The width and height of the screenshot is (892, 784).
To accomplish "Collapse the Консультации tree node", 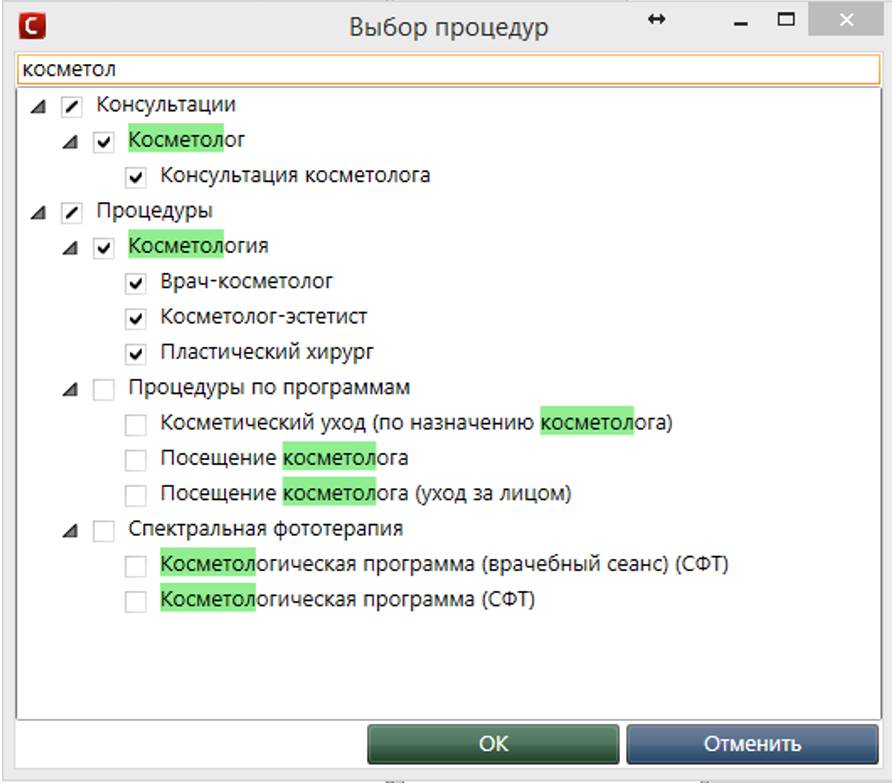I will [x=38, y=106].
